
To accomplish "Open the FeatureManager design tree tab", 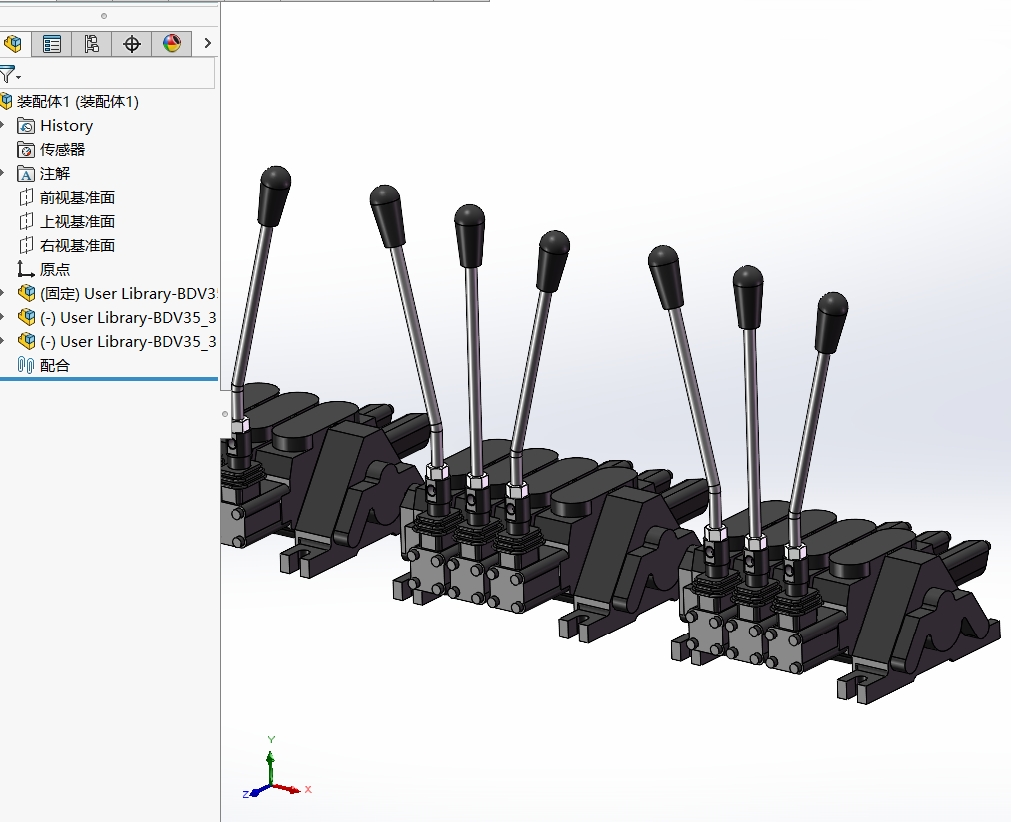I will pyautogui.click(x=12, y=44).
